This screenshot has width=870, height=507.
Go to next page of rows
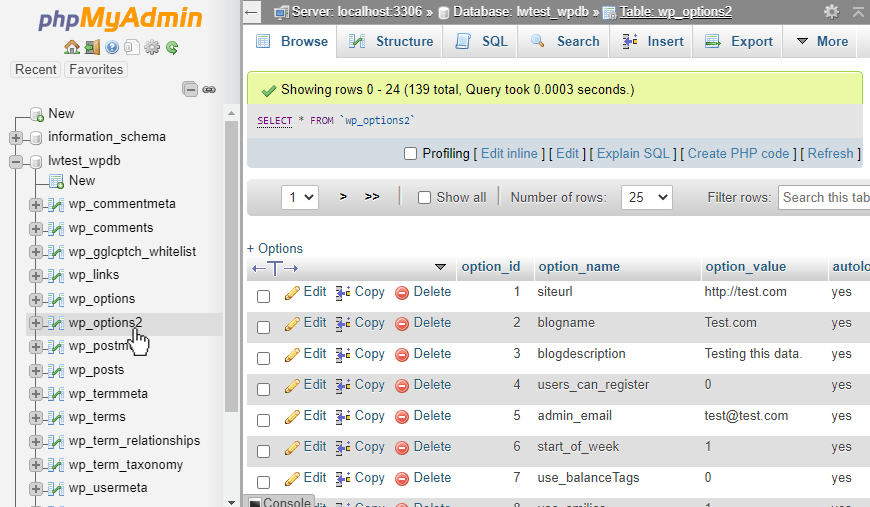(343, 197)
